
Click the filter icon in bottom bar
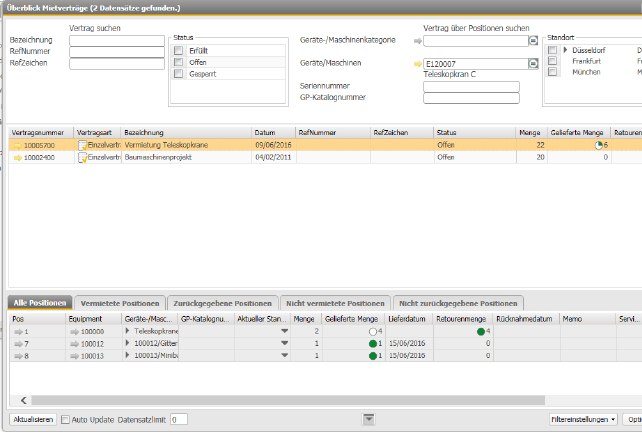(369, 418)
